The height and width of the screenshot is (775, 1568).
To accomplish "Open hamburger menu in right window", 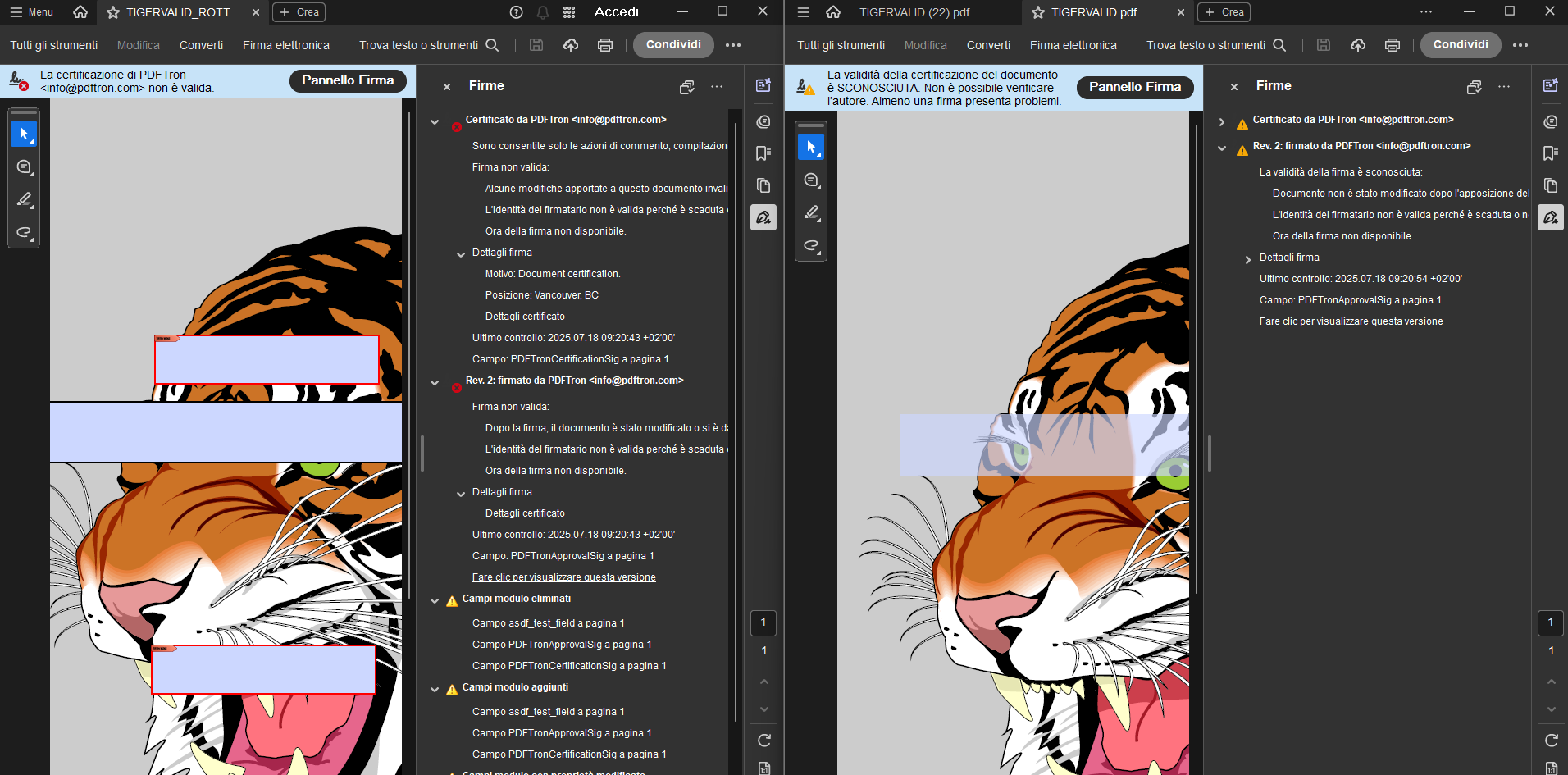I will tap(804, 12).
